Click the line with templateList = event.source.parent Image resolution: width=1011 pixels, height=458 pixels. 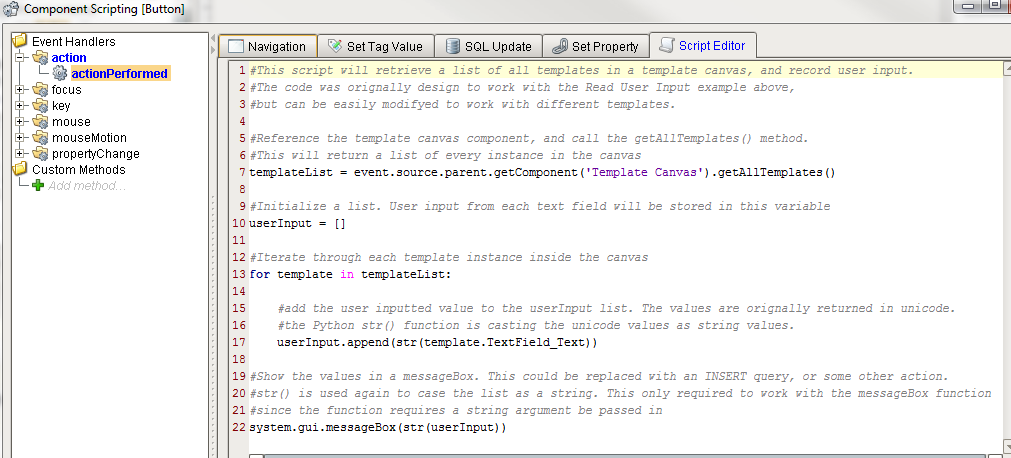pyautogui.click(x=542, y=172)
